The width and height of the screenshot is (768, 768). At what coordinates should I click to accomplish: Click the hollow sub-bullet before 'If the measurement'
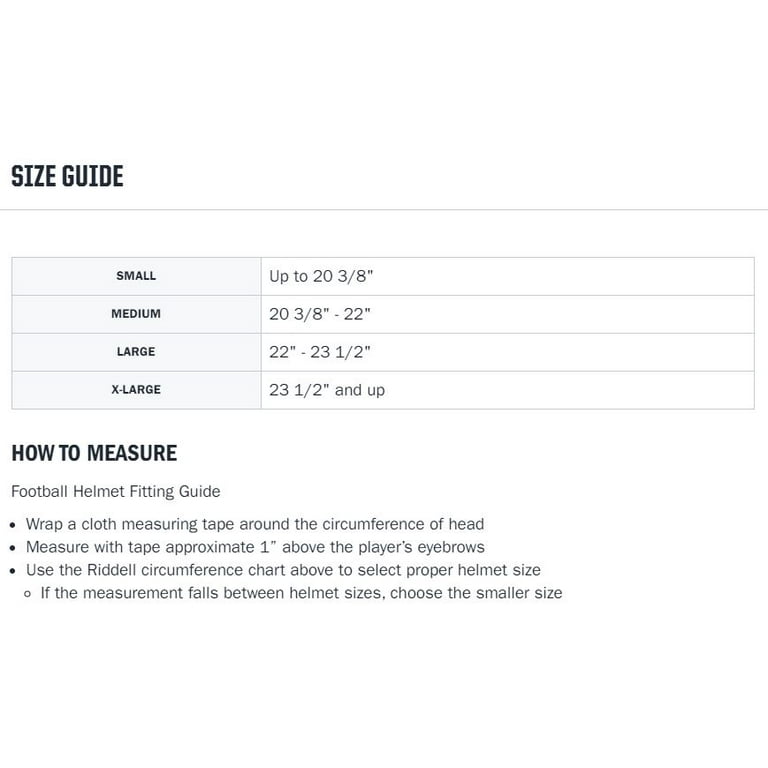tap(28, 594)
